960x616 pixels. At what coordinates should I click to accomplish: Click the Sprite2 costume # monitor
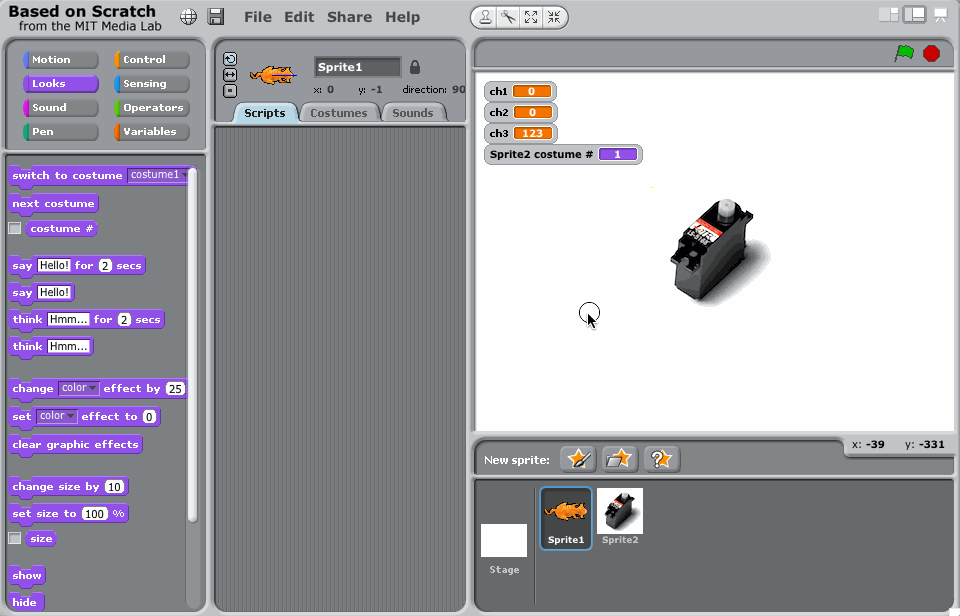pos(563,154)
